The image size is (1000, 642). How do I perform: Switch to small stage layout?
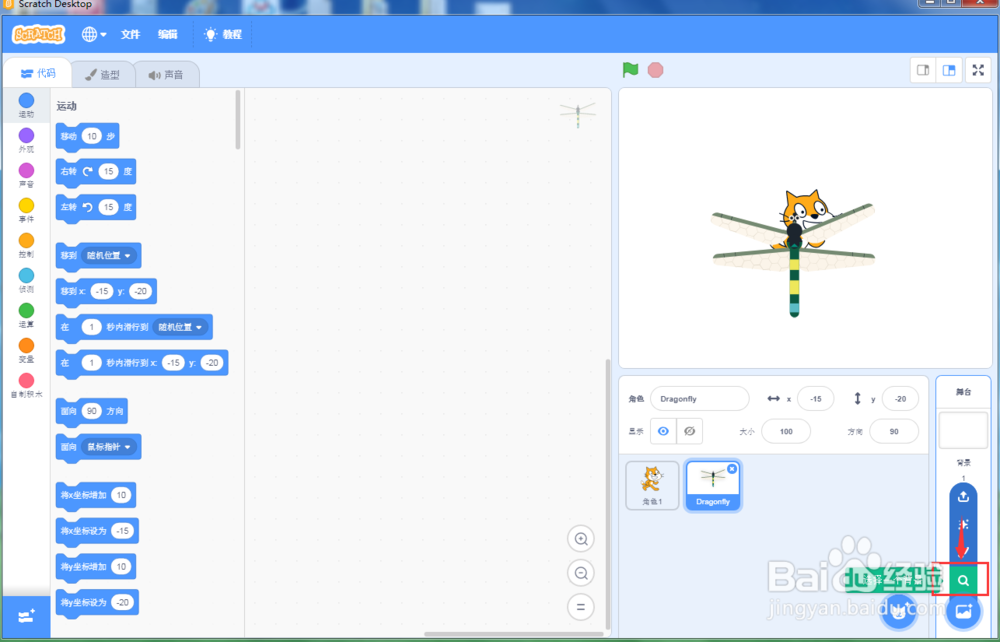[923, 70]
